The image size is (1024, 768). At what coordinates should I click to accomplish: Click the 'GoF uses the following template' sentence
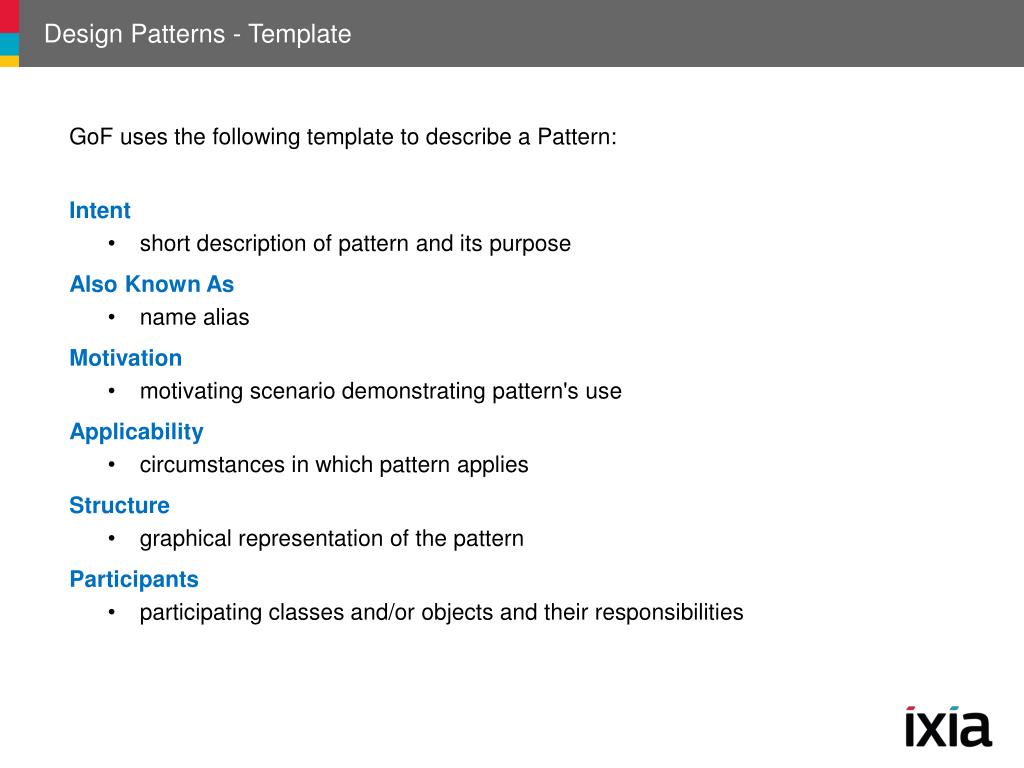(343, 137)
